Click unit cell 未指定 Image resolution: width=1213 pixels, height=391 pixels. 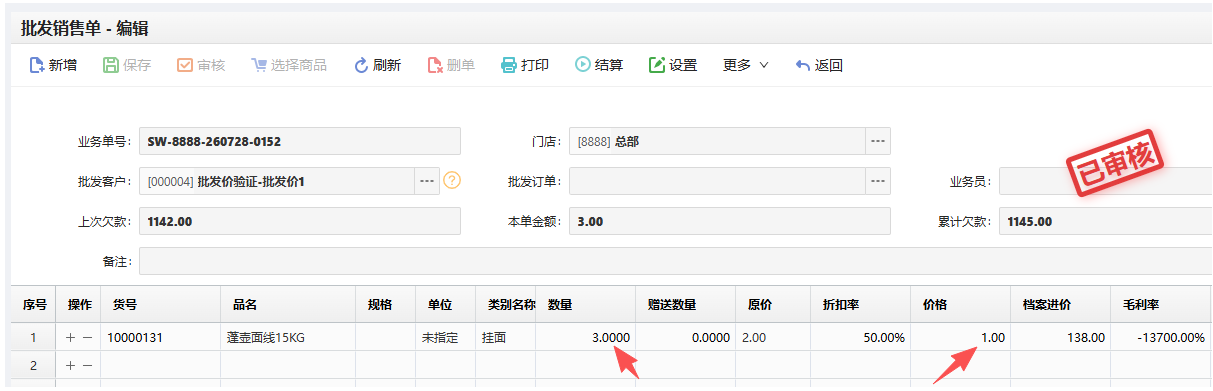445,338
